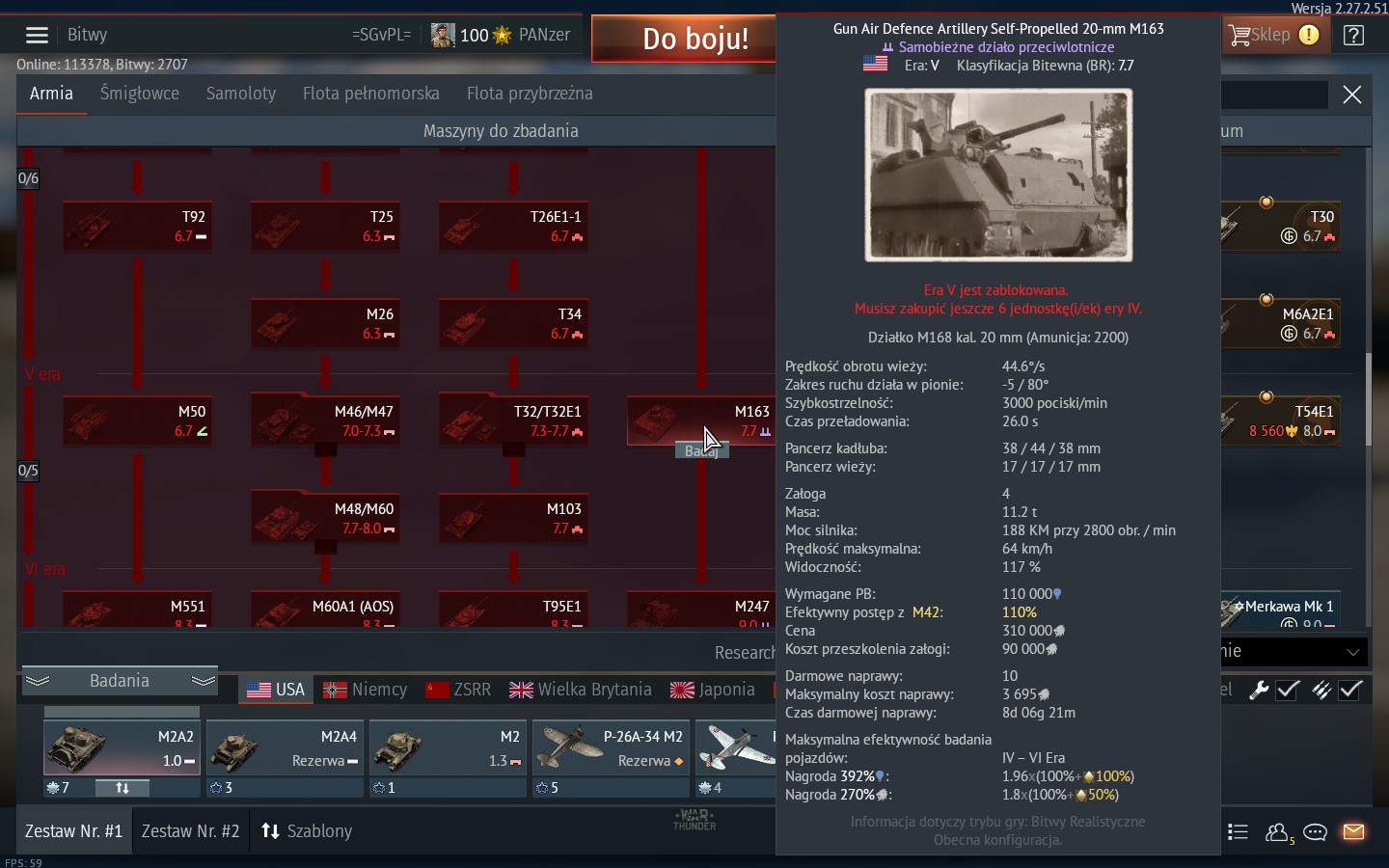Select the M247 vehicle in tree

(x=702, y=610)
